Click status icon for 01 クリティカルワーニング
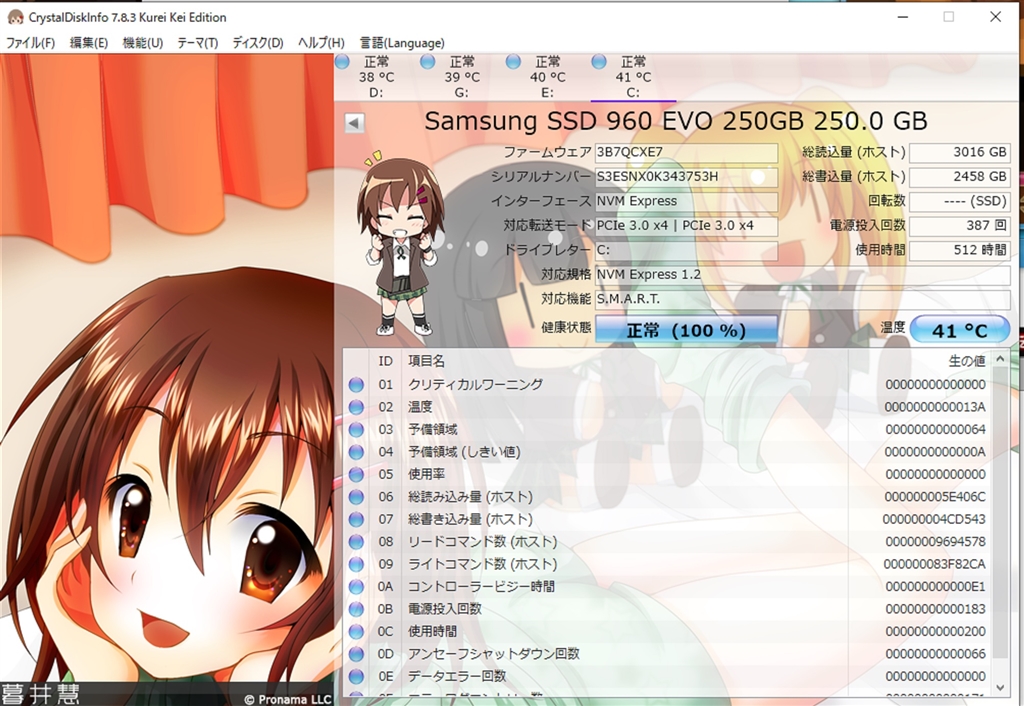This screenshot has width=1024, height=706. click(356, 385)
